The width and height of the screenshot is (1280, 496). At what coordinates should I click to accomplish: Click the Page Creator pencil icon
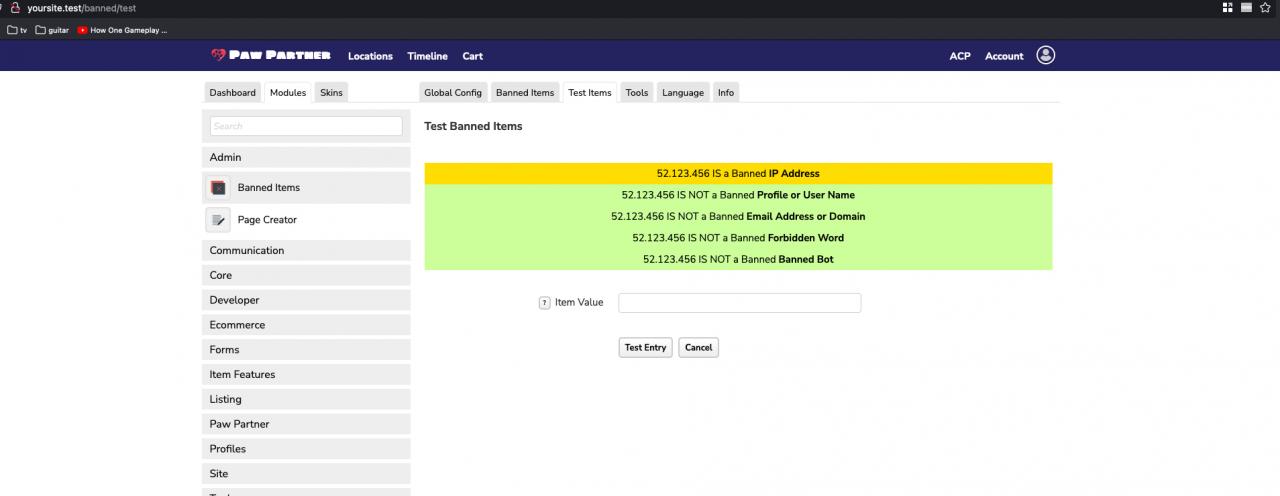click(219, 220)
